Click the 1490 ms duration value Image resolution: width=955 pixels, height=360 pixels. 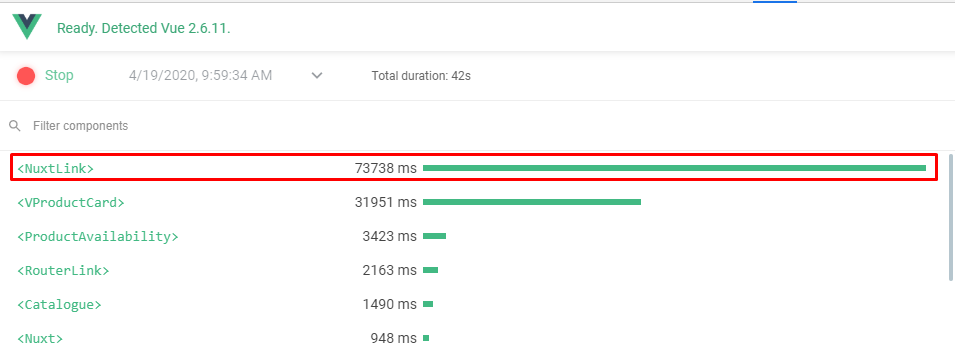pyautogui.click(x=389, y=305)
